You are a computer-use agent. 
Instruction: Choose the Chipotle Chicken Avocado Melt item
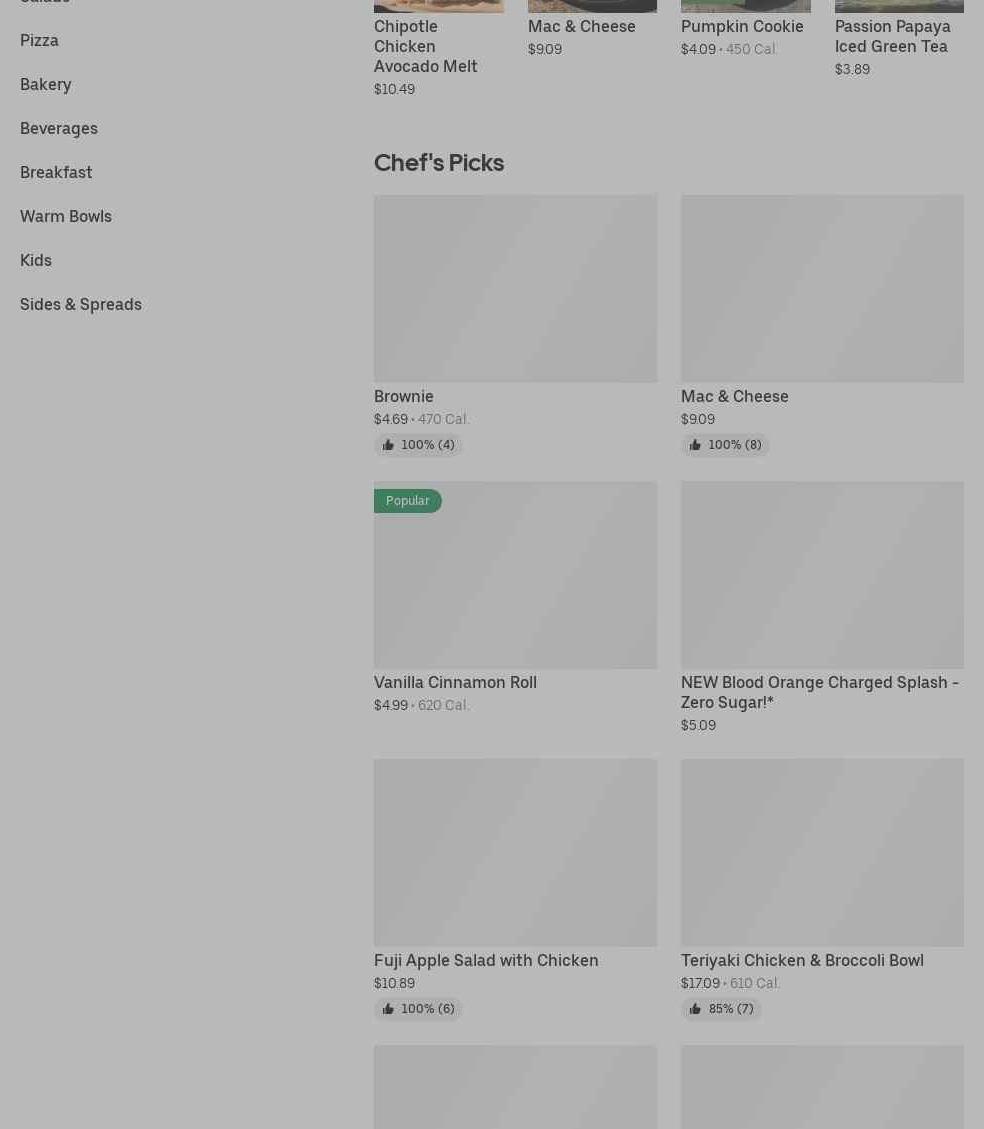(425, 46)
